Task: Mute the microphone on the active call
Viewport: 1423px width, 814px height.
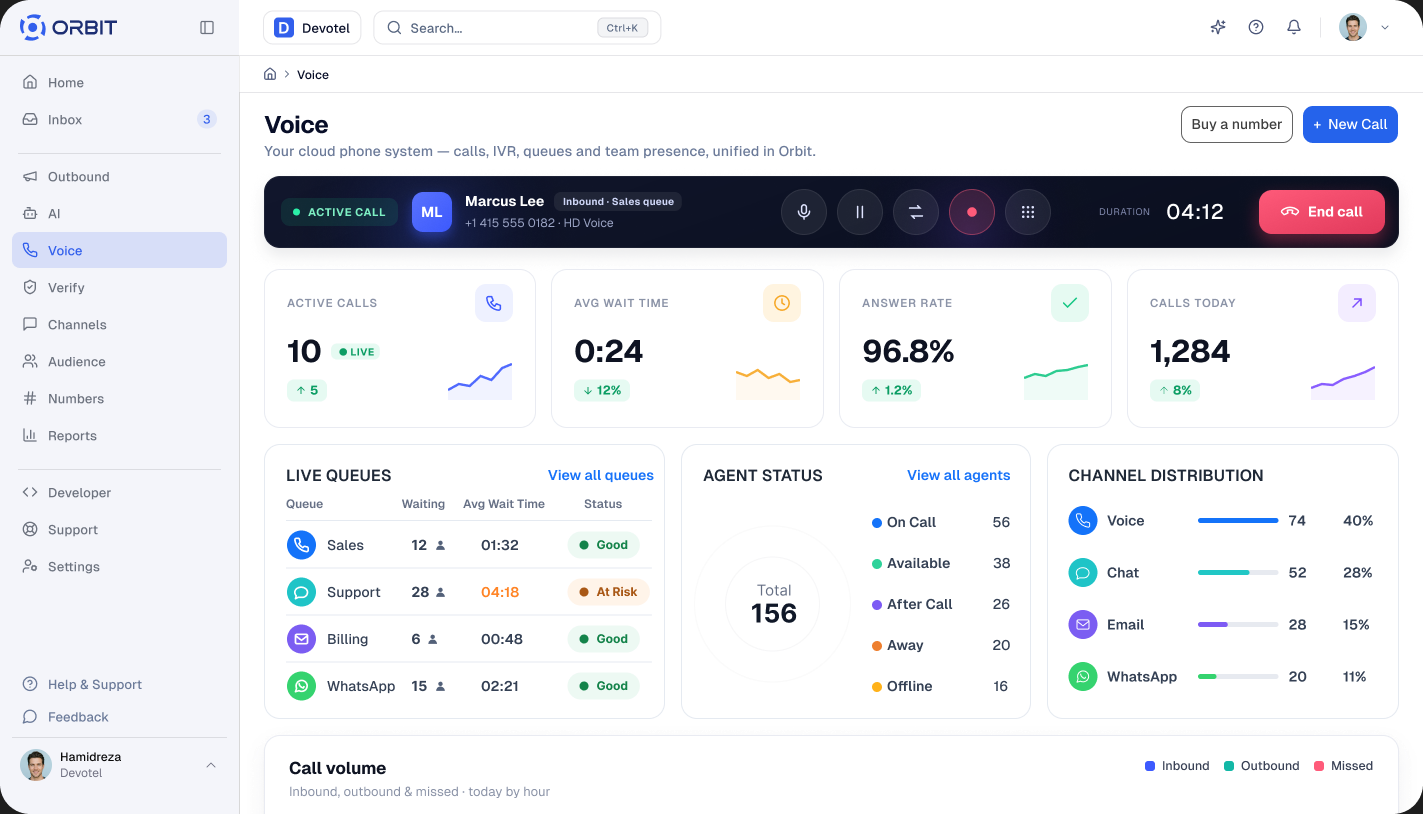Action: click(x=804, y=212)
